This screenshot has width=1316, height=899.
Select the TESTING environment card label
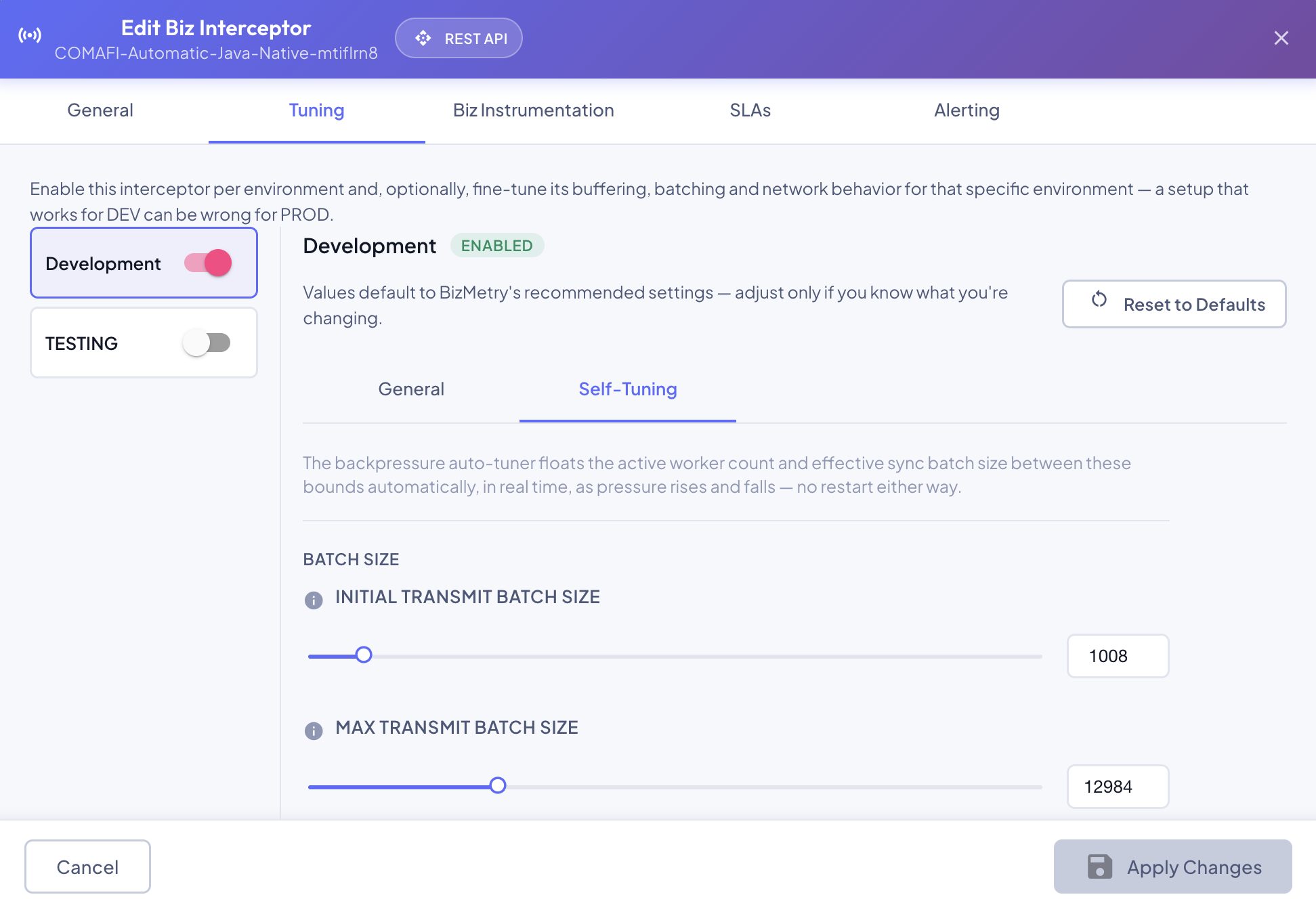pos(81,343)
